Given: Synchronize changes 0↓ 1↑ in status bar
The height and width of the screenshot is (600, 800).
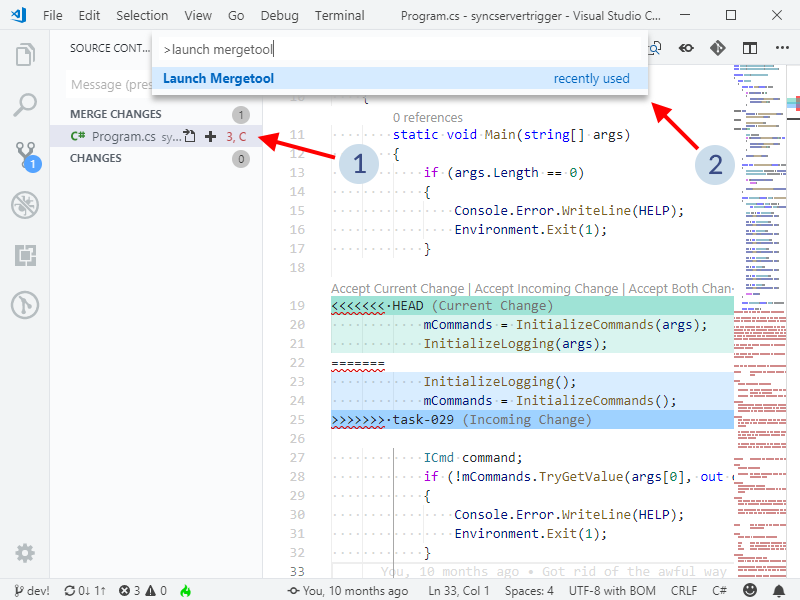Looking at the screenshot, I should click(85, 590).
